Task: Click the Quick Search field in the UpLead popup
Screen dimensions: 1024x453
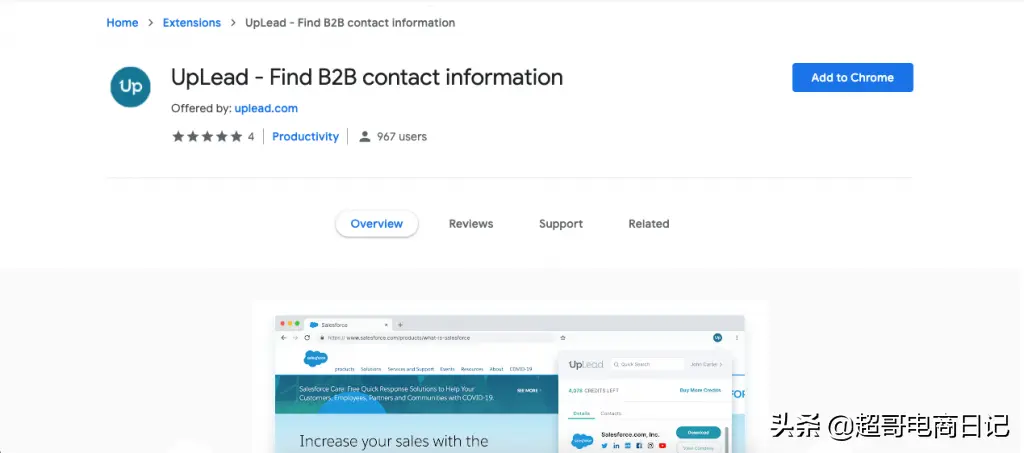Action: pos(647,364)
